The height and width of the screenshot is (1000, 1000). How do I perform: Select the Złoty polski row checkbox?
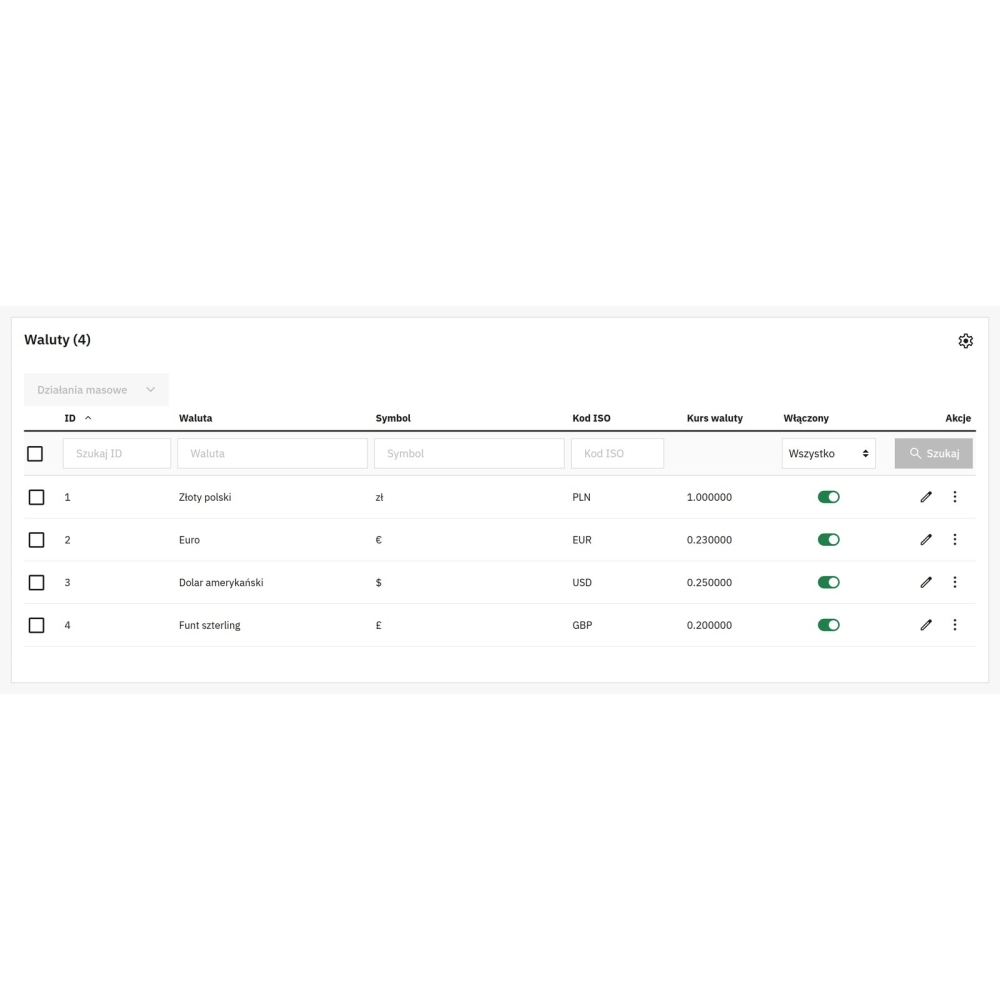tap(36, 497)
